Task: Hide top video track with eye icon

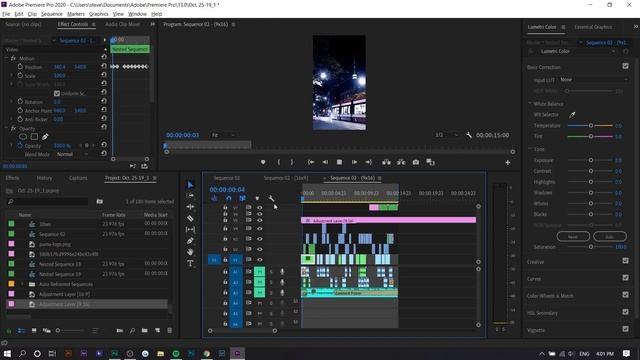Action: 260,207
